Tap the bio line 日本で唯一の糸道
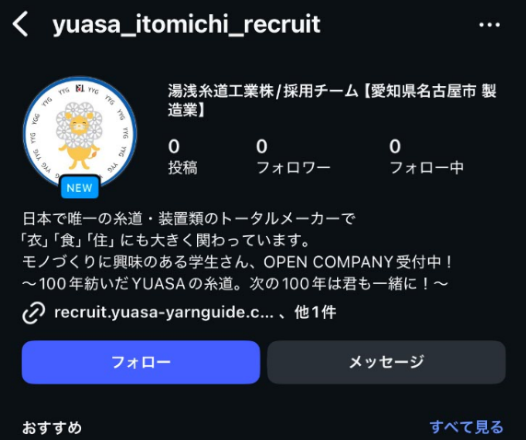This screenshot has width=526, height=440. [x=189, y=219]
